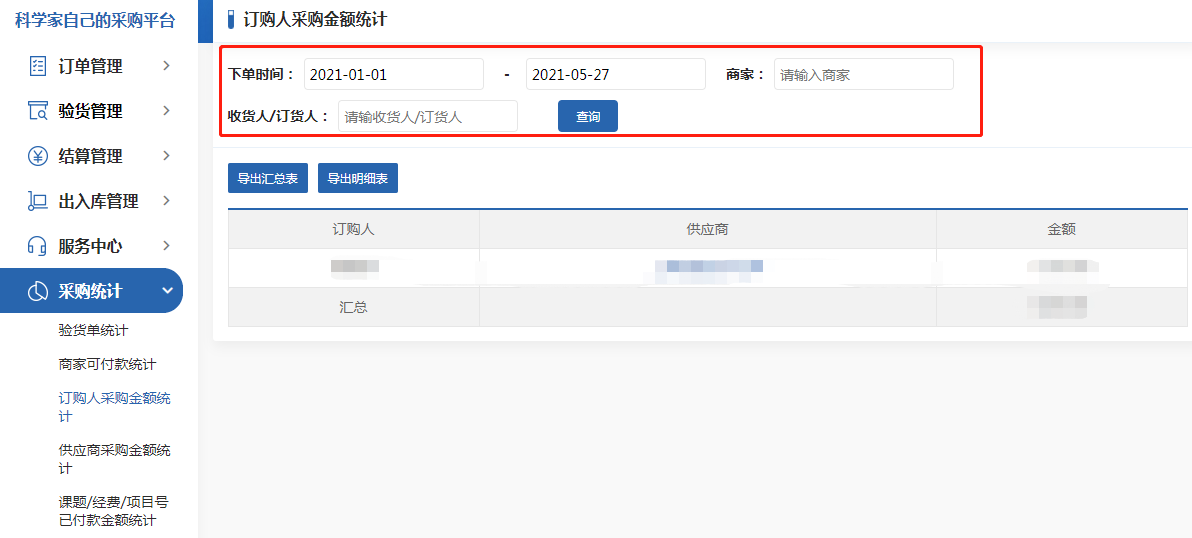Click the start date field 2021-01-01

(393, 75)
